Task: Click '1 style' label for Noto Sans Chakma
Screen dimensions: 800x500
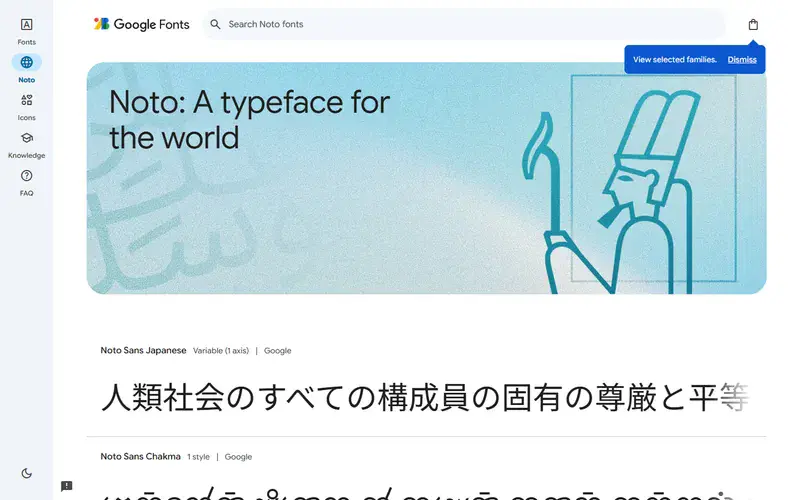Action: [198, 457]
